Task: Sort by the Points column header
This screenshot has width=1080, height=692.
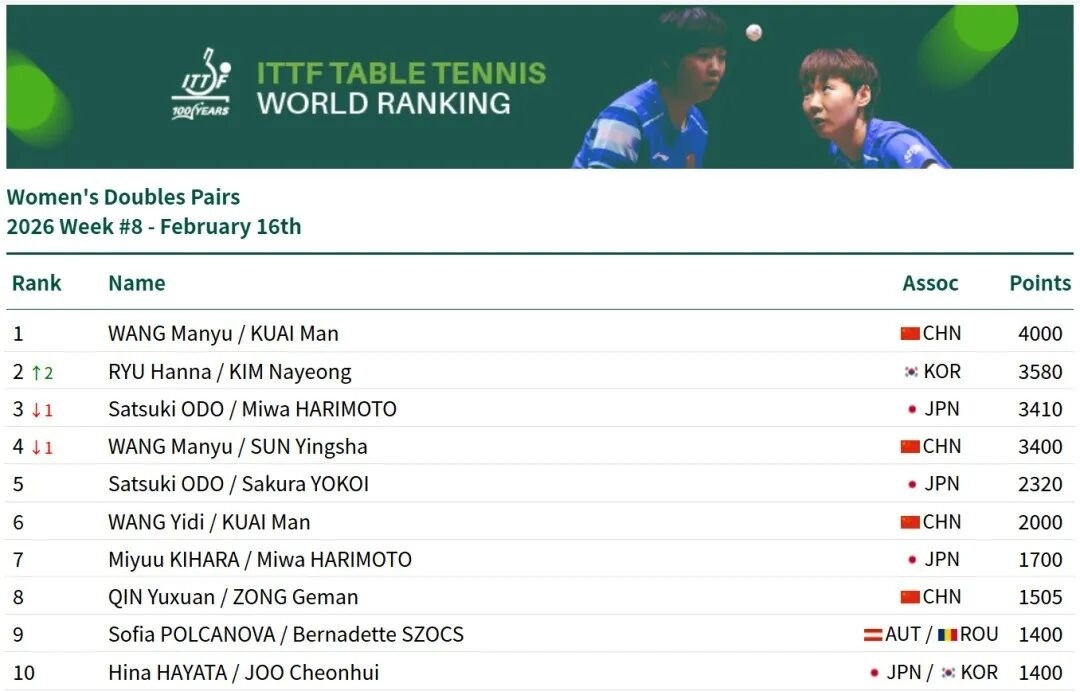Action: point(1040,283)
